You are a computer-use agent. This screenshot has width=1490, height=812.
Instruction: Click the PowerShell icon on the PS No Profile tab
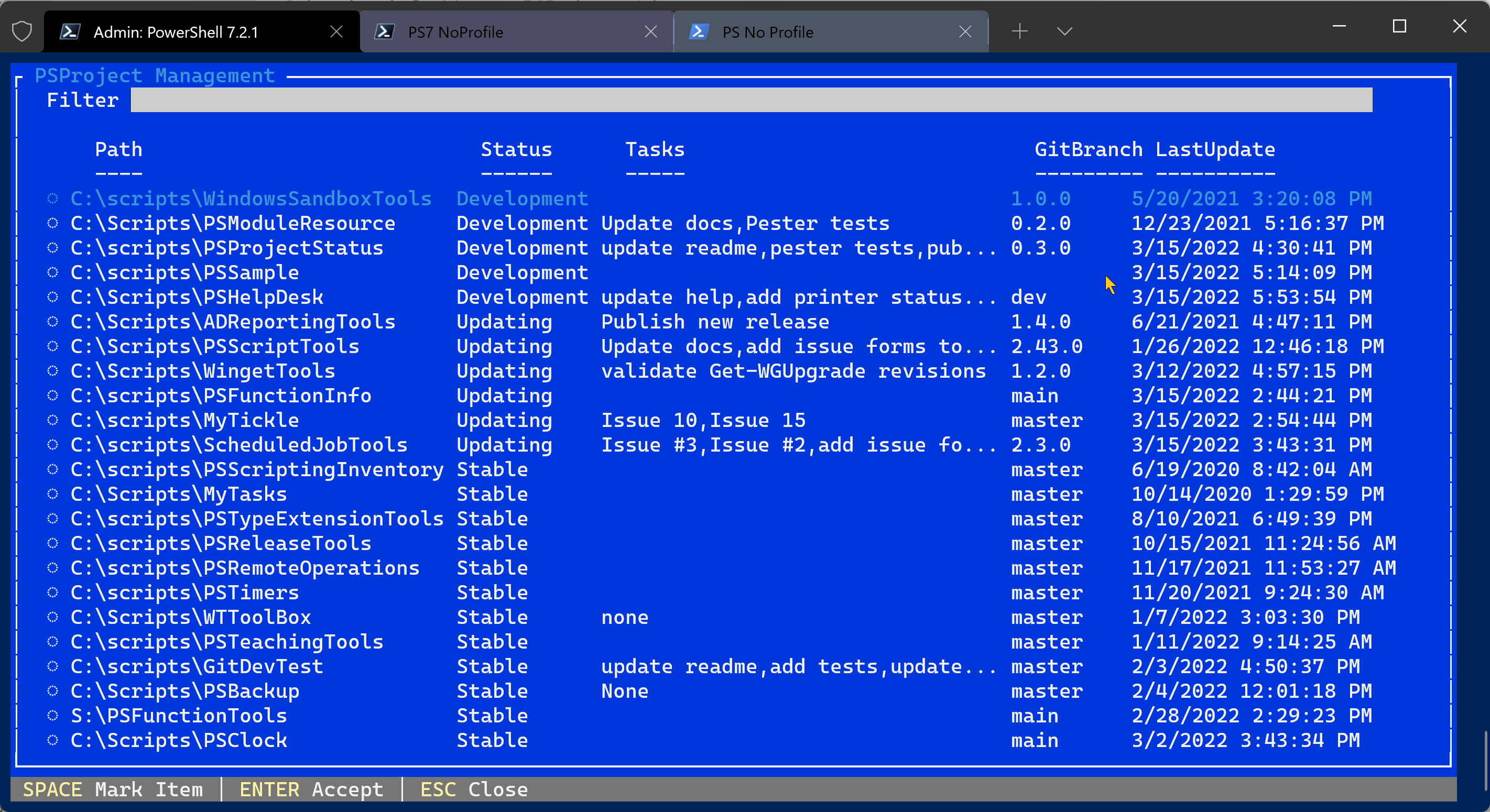[x=698, y=31]
